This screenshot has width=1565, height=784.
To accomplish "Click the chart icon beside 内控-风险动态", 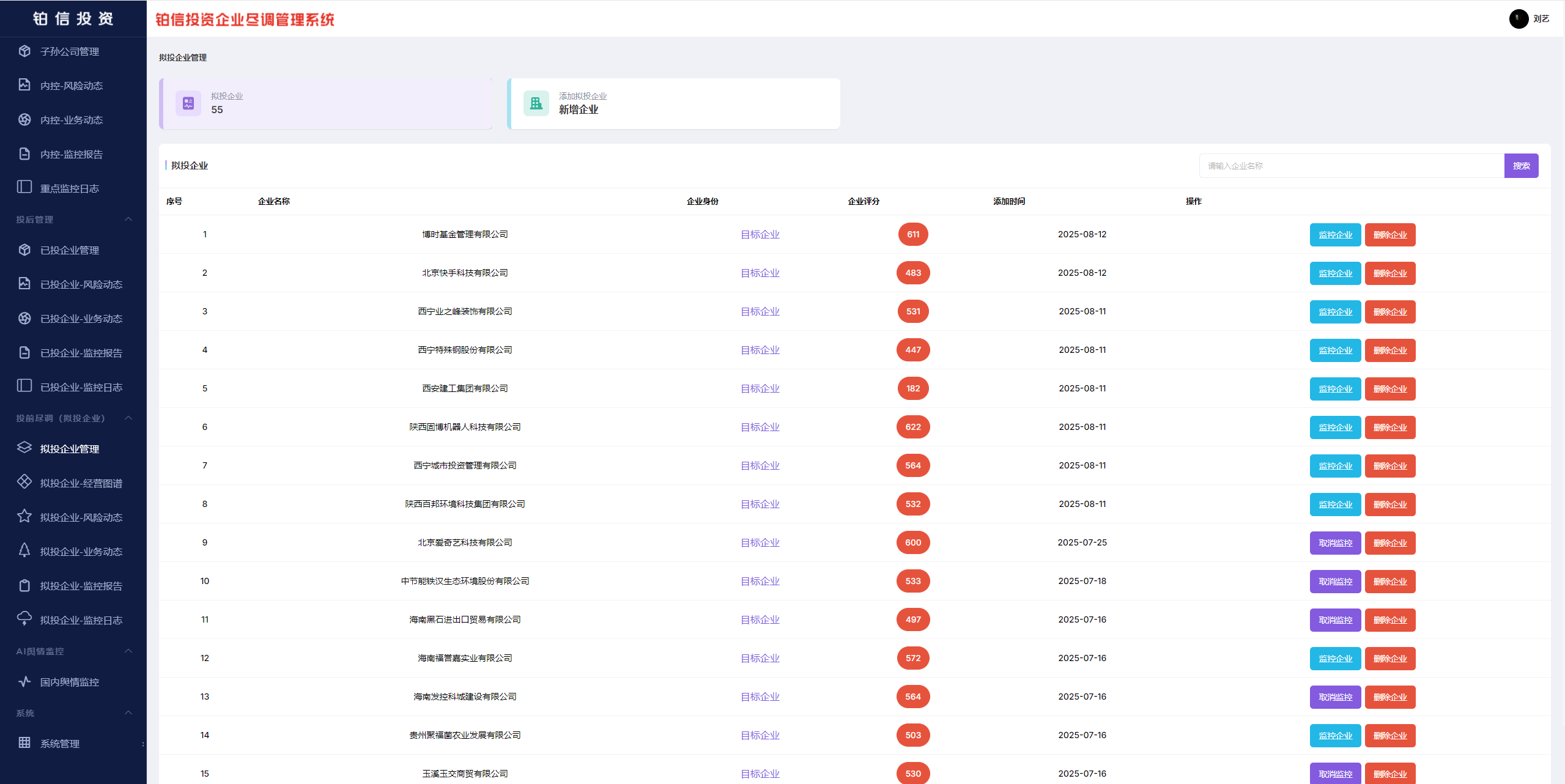I will pyautogui.click(x=24, y=85).
